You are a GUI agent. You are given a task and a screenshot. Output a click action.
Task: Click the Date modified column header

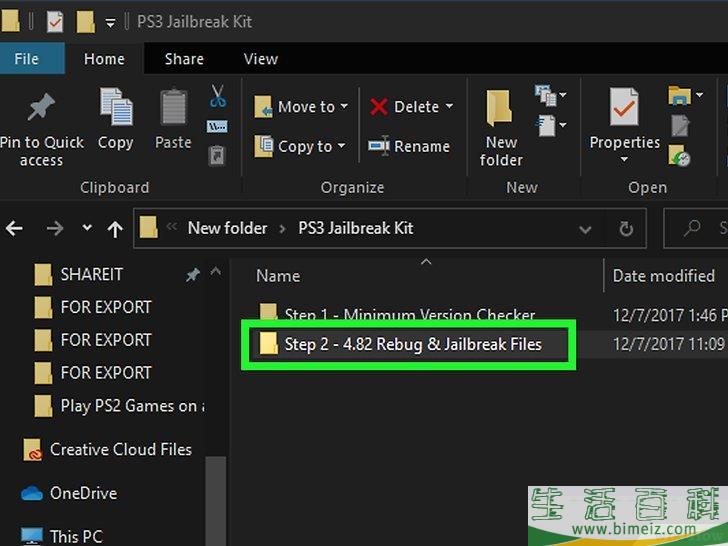pyautogui.click(x=663, y=276)
